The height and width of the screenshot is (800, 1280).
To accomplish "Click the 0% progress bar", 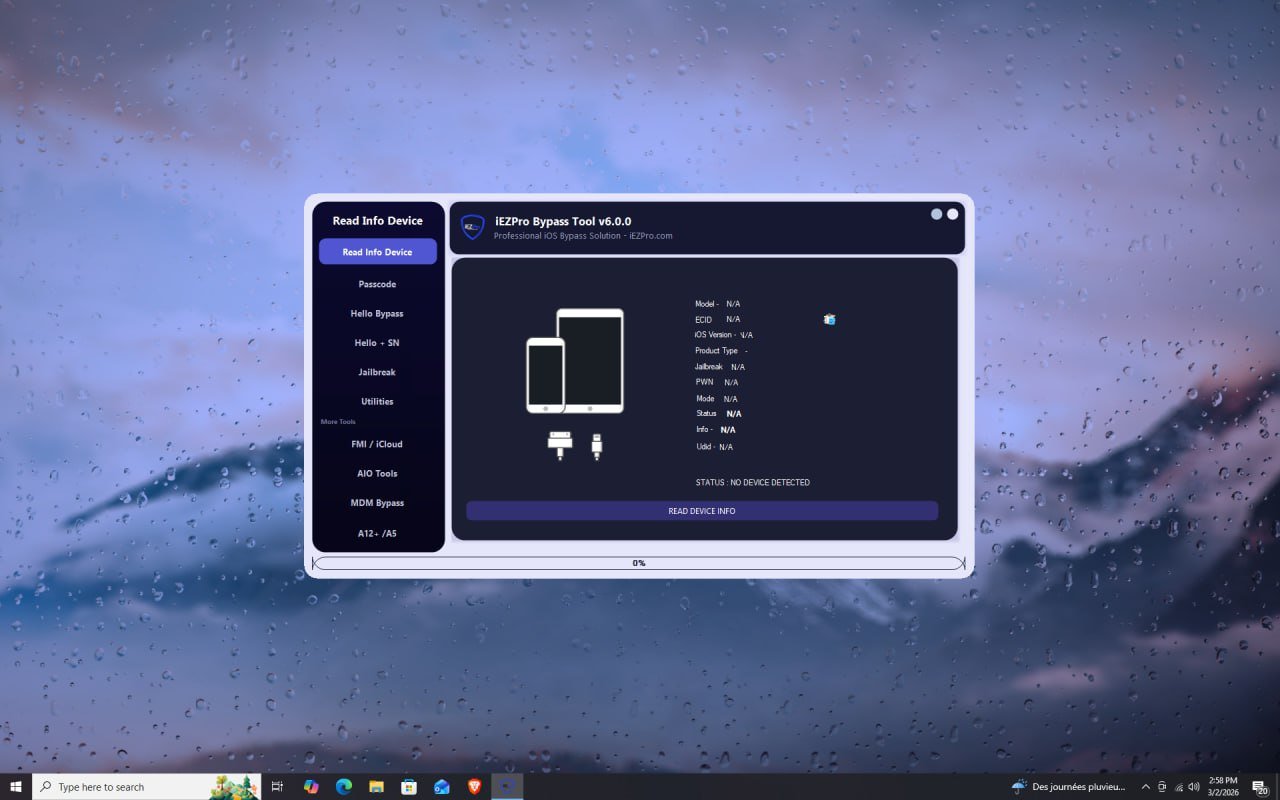I will pos(637,563).
